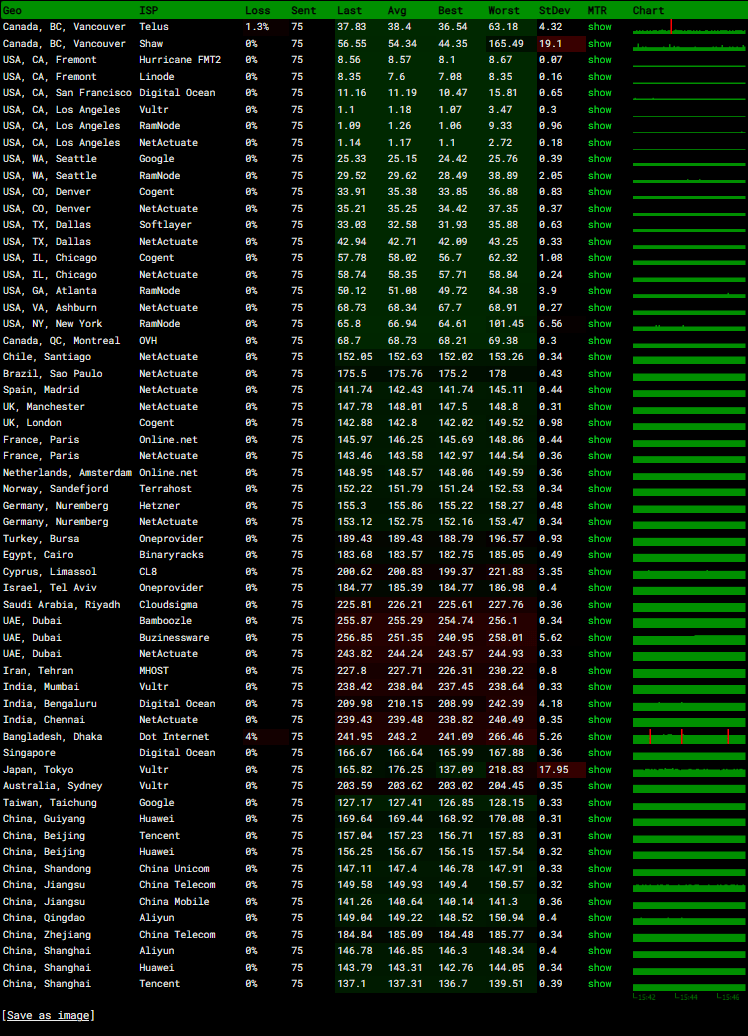Select the 17.95 StDev value for Tokyo
The width and height of the screenshot is (748, 1036).
(x=554, y=770)
